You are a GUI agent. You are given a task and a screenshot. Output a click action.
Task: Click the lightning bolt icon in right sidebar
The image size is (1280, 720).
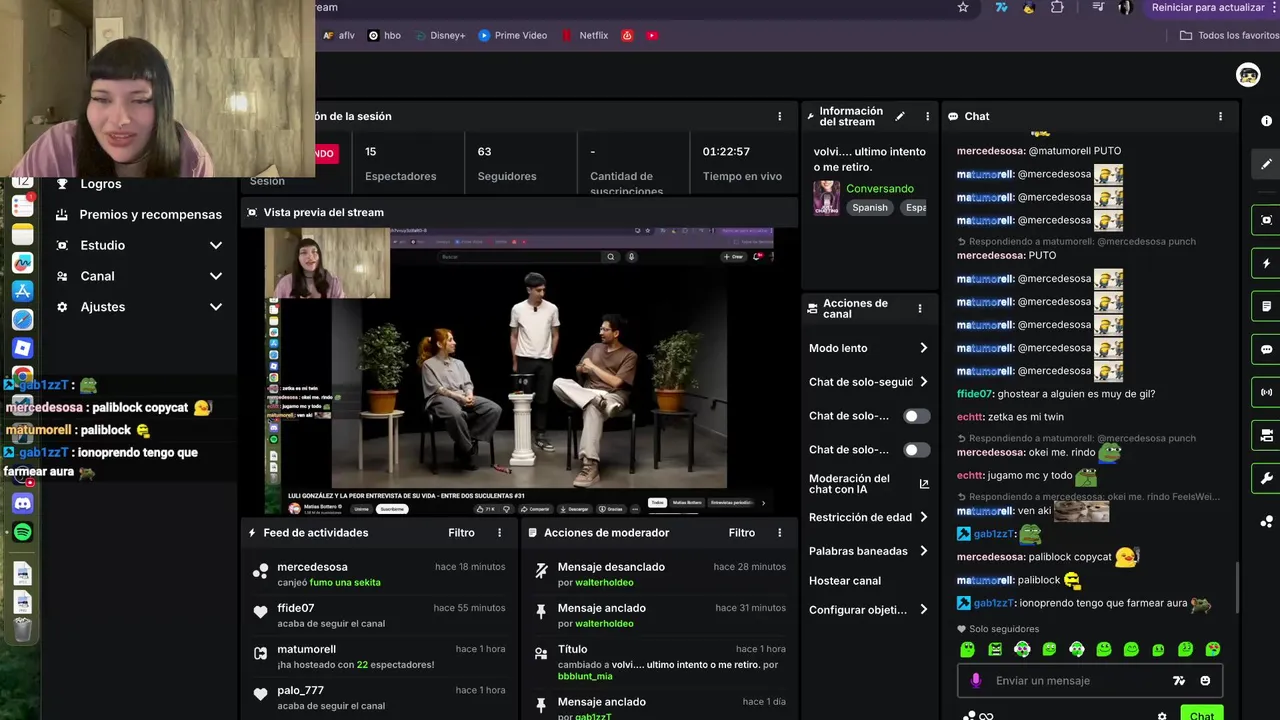pyautogui.click(x=1267, y=264)
